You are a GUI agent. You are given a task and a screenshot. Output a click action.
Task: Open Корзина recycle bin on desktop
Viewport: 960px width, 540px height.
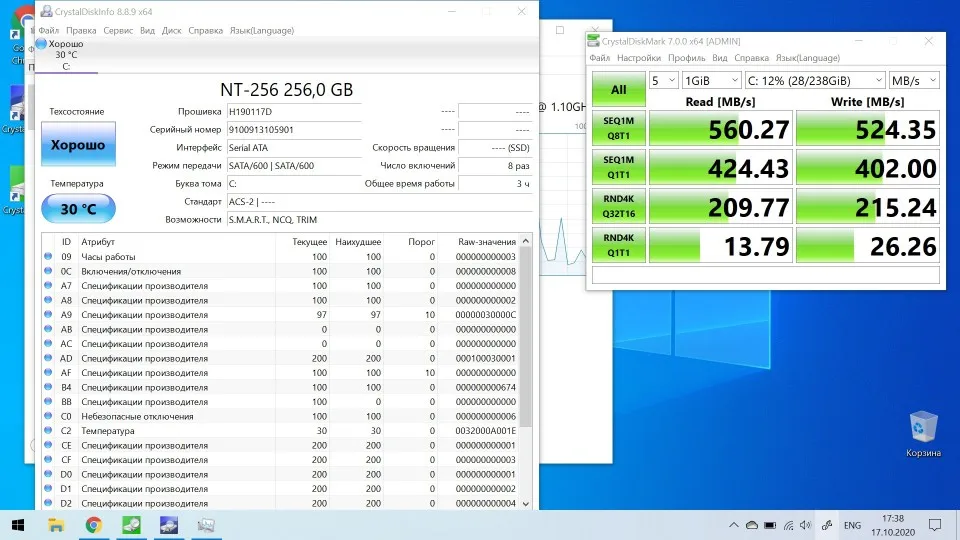(923, 435)
